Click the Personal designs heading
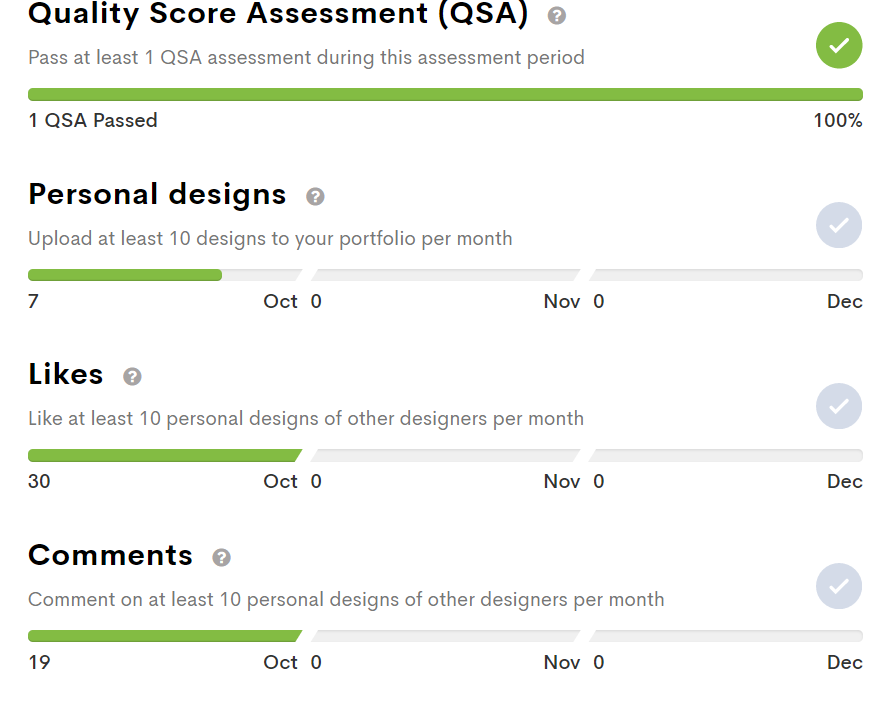This screenshot has height=707, width=895. point(157,194)
